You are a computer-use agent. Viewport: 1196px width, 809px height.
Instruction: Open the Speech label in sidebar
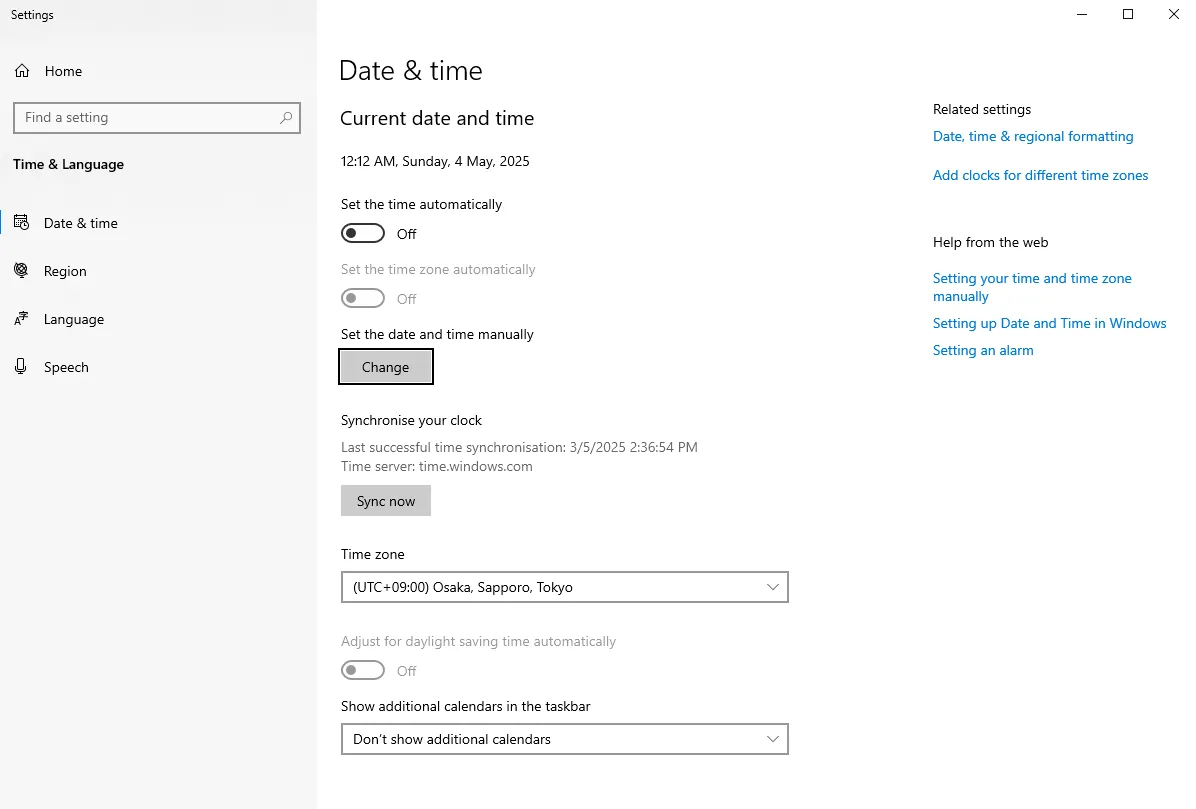click(x=66, y=367)
